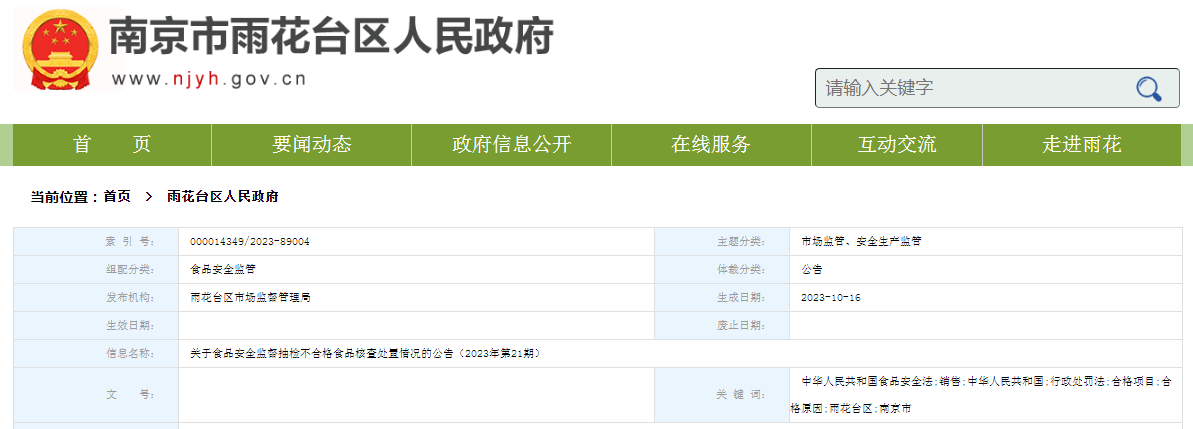
Task: Open the 互动交流 navigation item
Action: pos(897,145)
